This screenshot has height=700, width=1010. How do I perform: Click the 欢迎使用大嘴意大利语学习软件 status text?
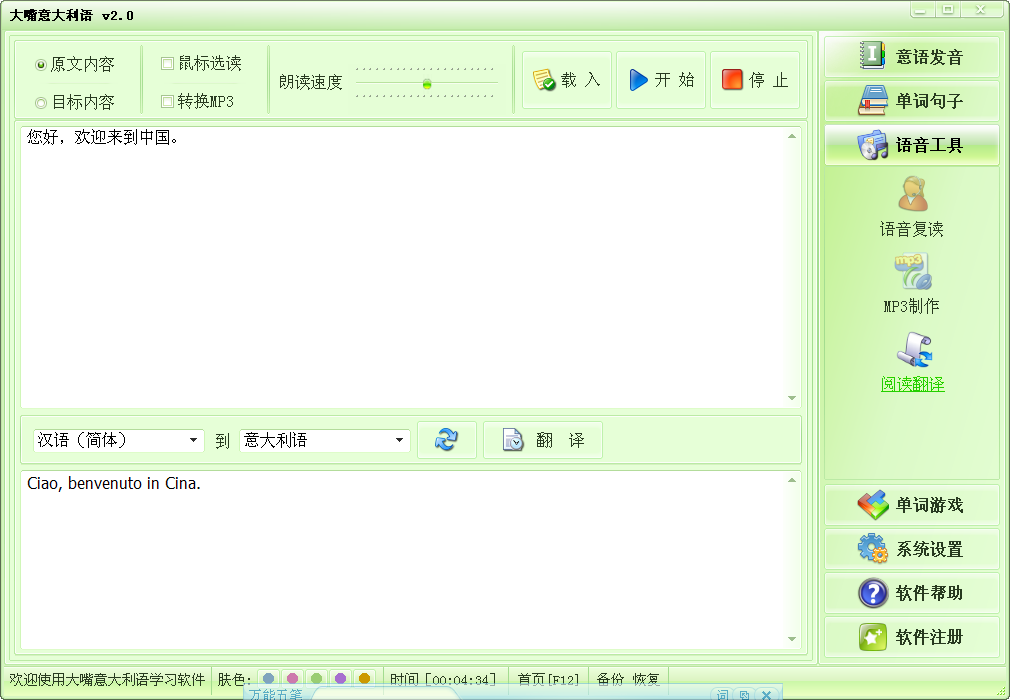pos(107,679)
